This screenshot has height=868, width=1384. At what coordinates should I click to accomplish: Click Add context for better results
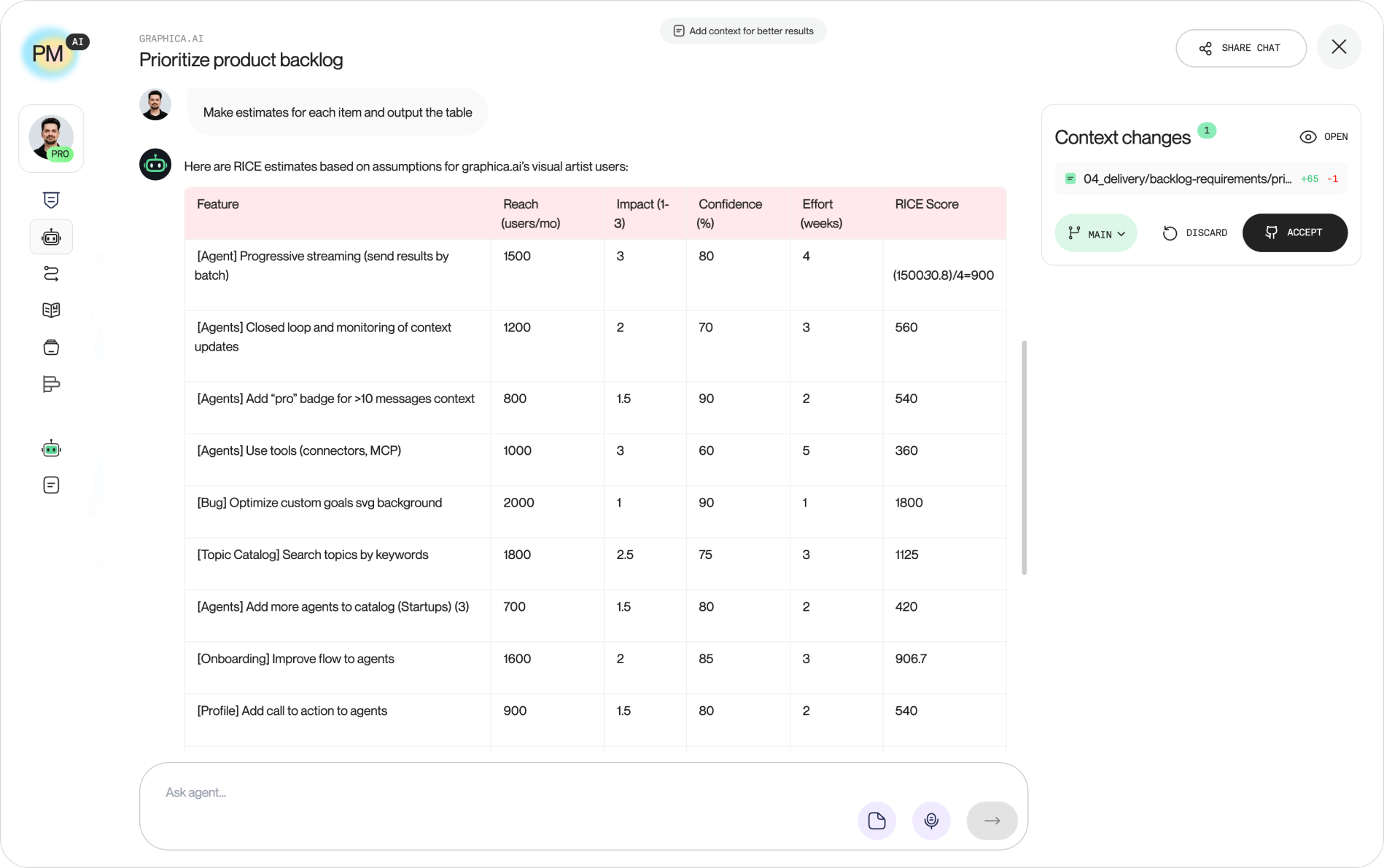743,31
